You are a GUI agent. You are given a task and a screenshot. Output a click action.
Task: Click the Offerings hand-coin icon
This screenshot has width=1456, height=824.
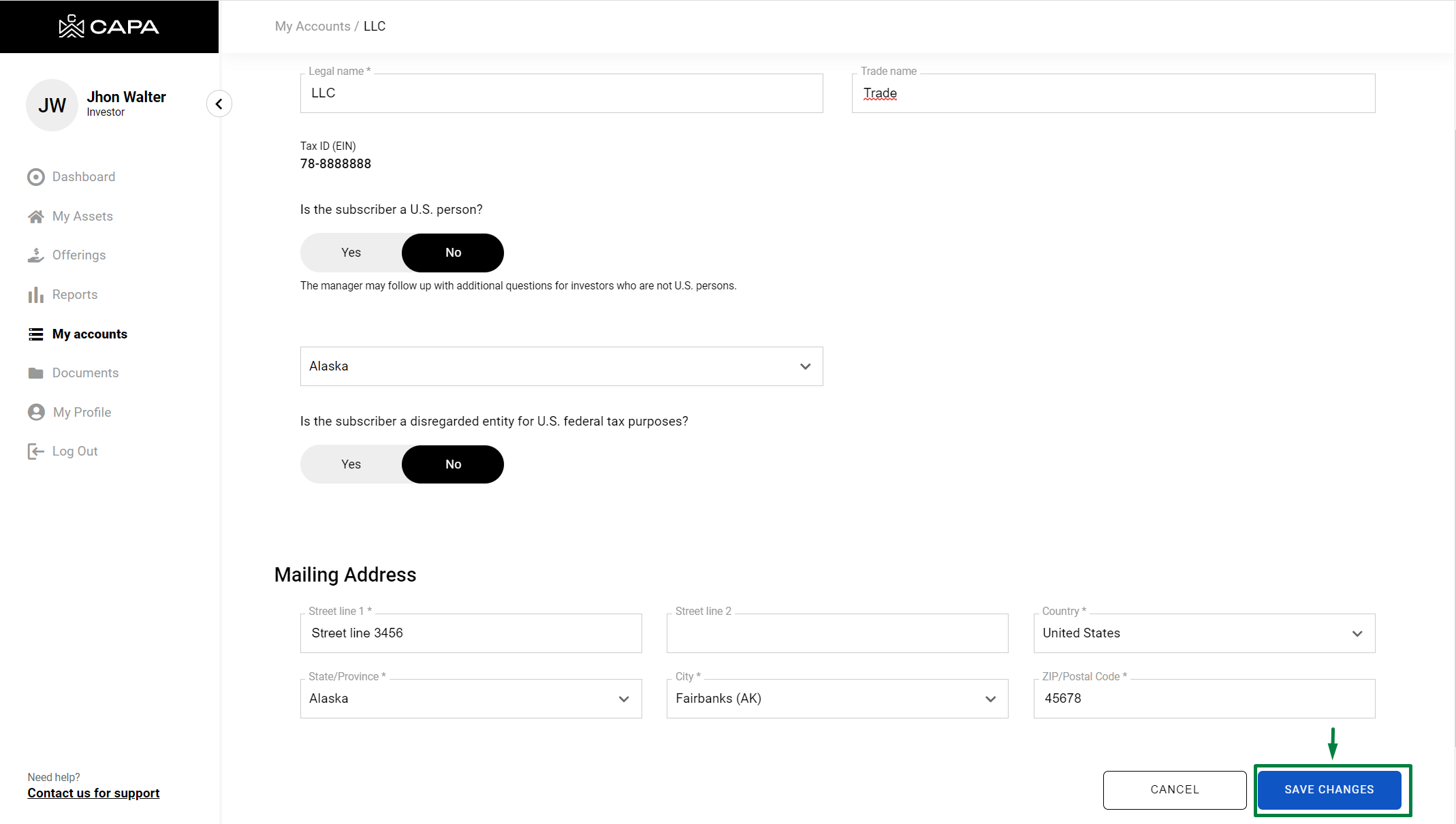coord(36,255)
